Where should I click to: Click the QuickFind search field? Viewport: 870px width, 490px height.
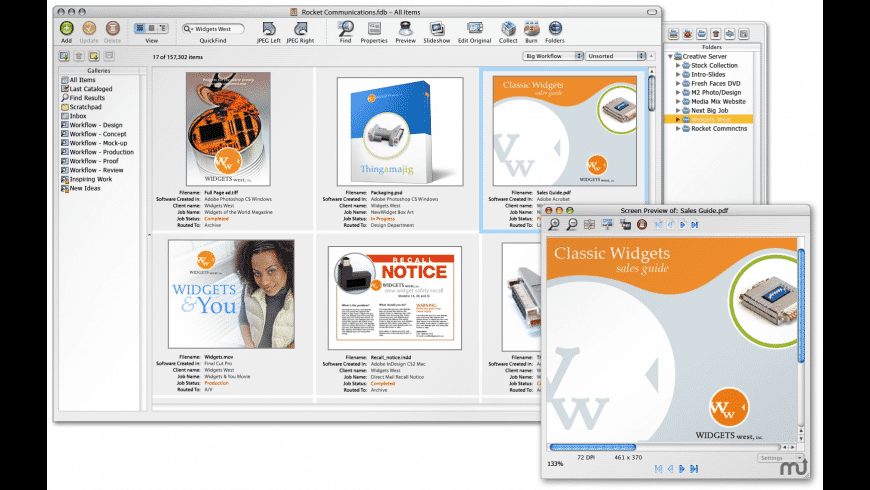tap(213, 29)
